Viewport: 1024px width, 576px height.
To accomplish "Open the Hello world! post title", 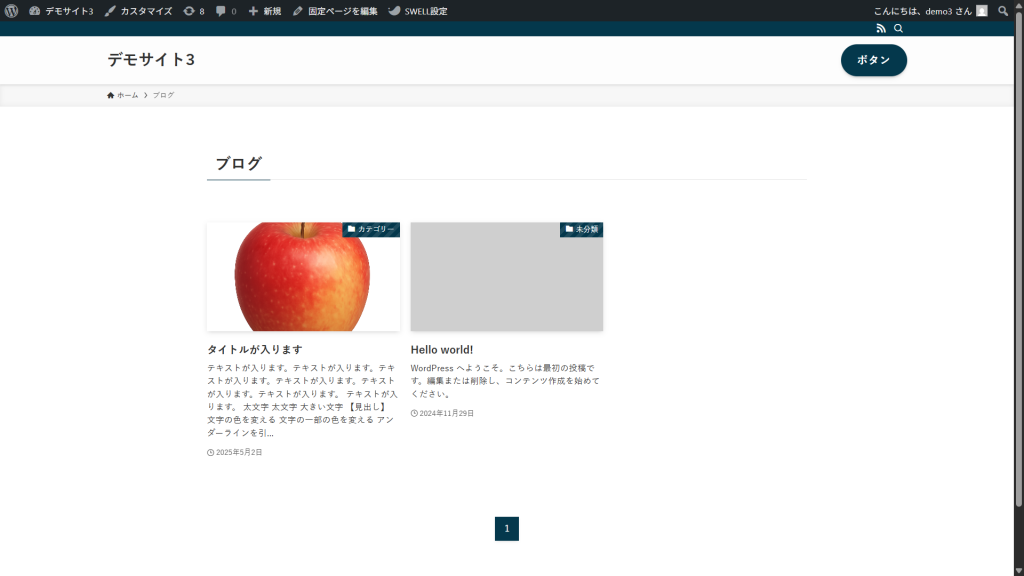I will coord(441,350).
